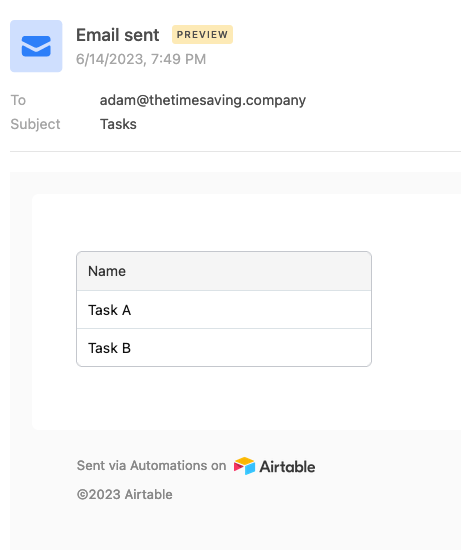Viewport: 461px width, 550px height.
Task: Click the Tasks subject text
Action: click(118, 124)
